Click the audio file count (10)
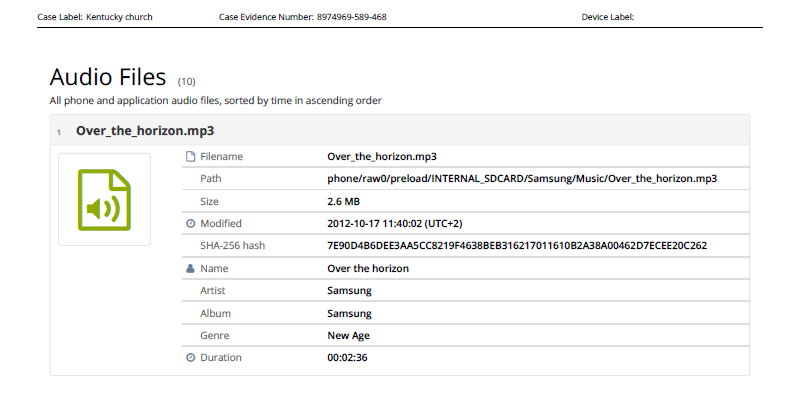 [x=186, y=81]
